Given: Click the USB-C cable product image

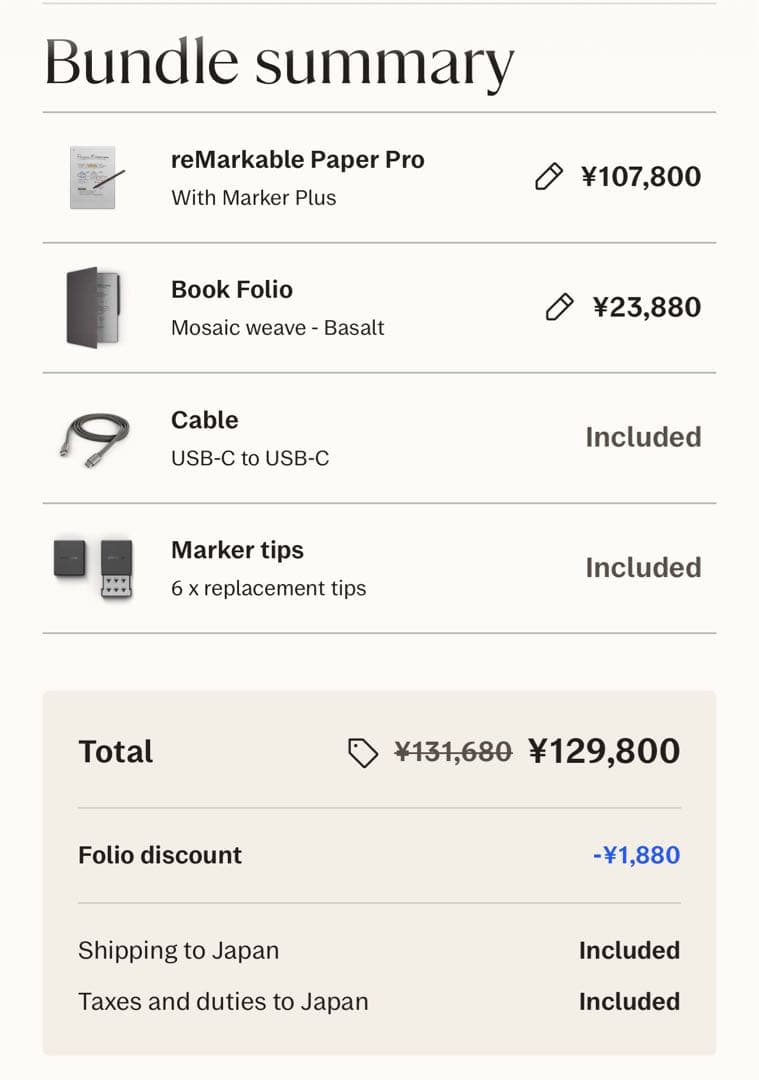Looking at the screenshot, I should [x=93, y=437].
